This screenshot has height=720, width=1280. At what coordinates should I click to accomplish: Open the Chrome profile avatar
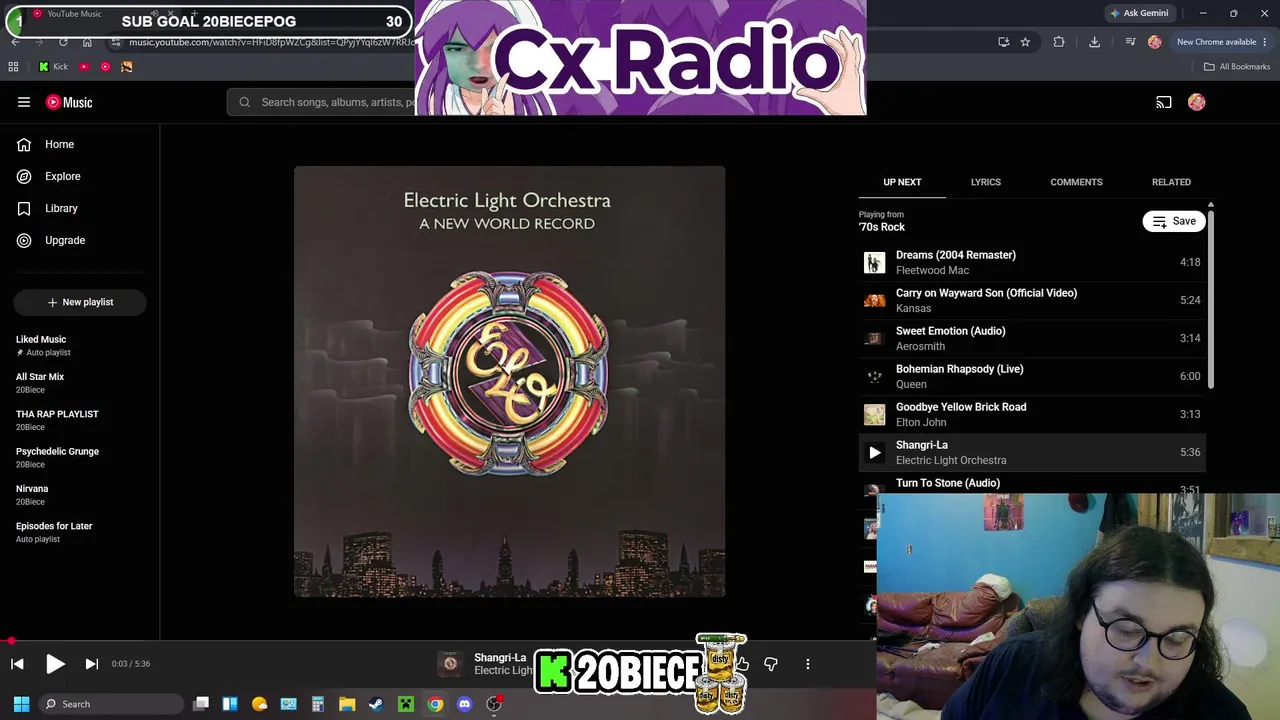pyautogui.click(x=1155, y=42)
